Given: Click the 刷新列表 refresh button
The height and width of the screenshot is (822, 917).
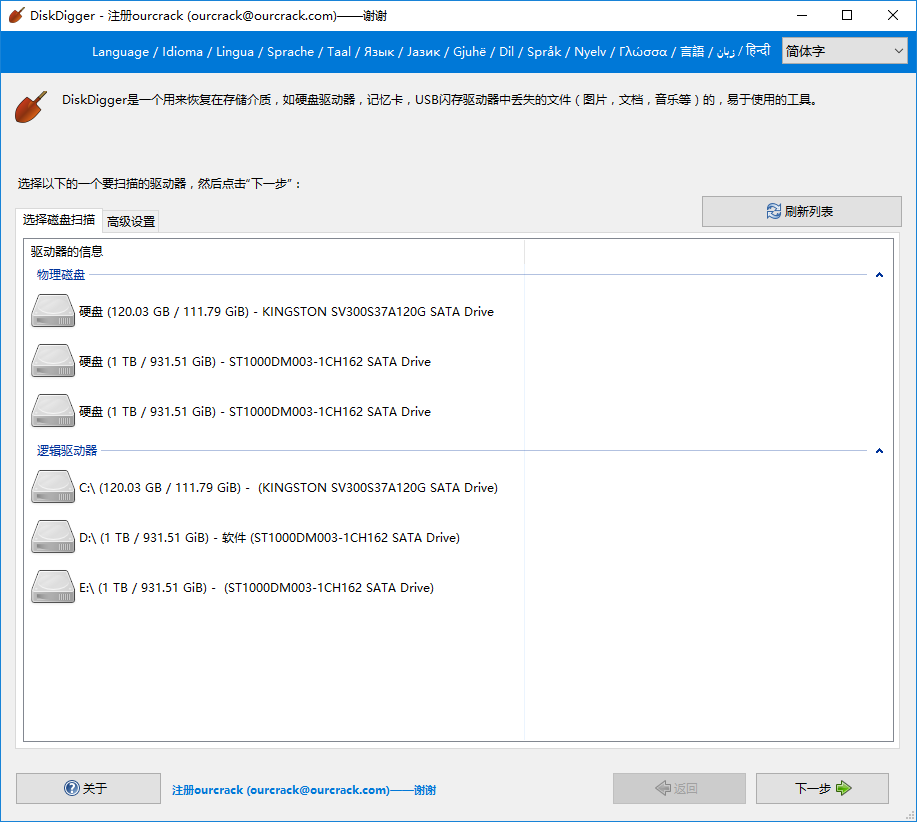Looking at the screenshot, I should click(801, 211).
